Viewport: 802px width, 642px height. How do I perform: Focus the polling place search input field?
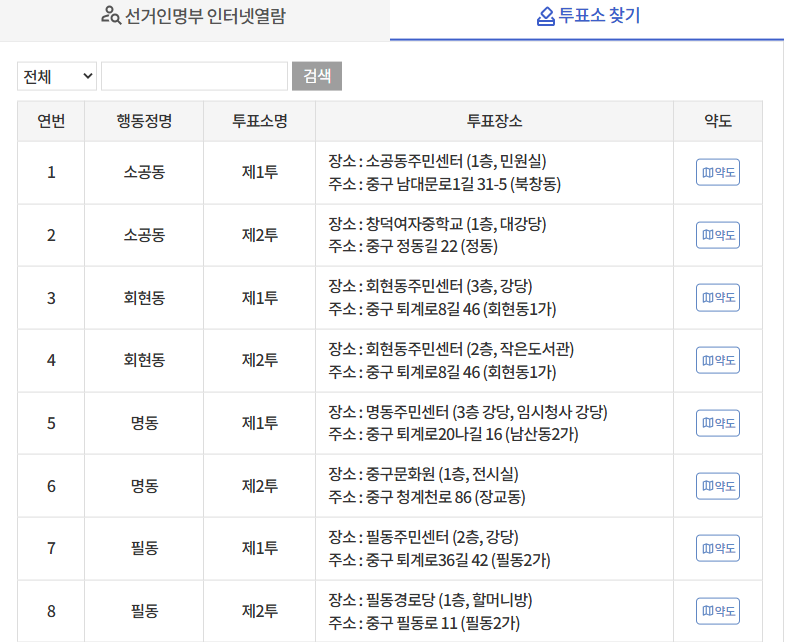pyautogui.click(x=194, y=76)
